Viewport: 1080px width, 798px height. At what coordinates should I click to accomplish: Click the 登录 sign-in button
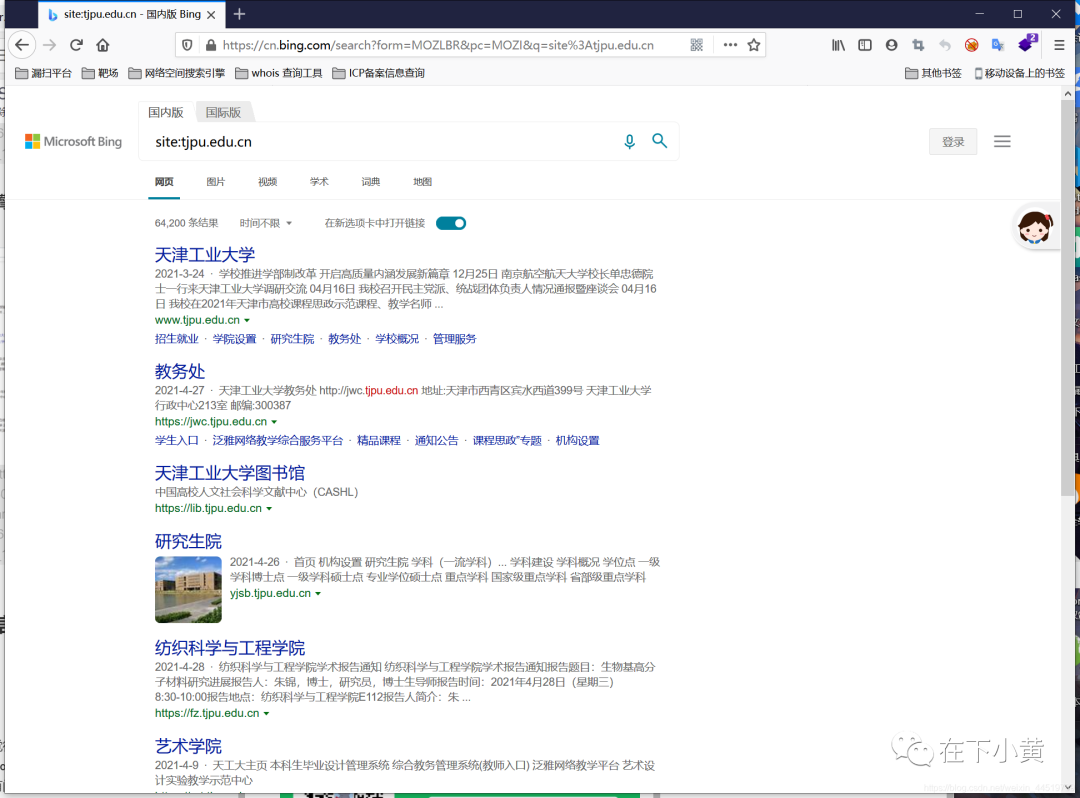(953, 142)
